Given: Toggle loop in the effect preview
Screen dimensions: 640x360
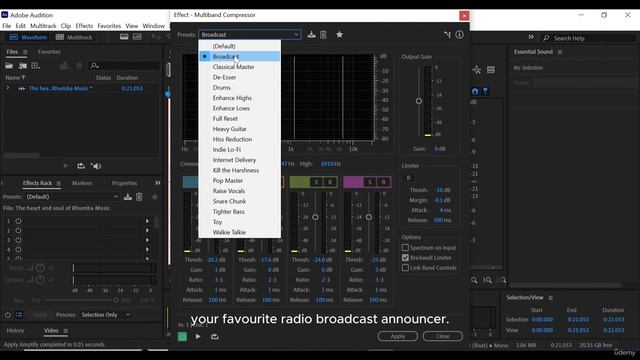Looking at the screenshot, I should coord(214,337).
